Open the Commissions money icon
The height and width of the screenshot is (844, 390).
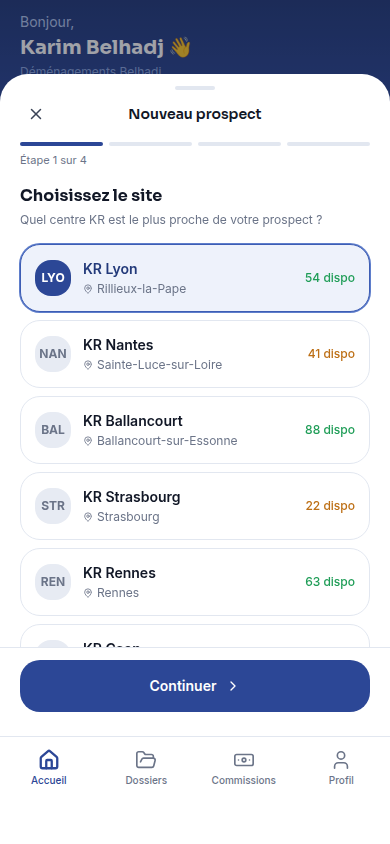tap(244, 760)
